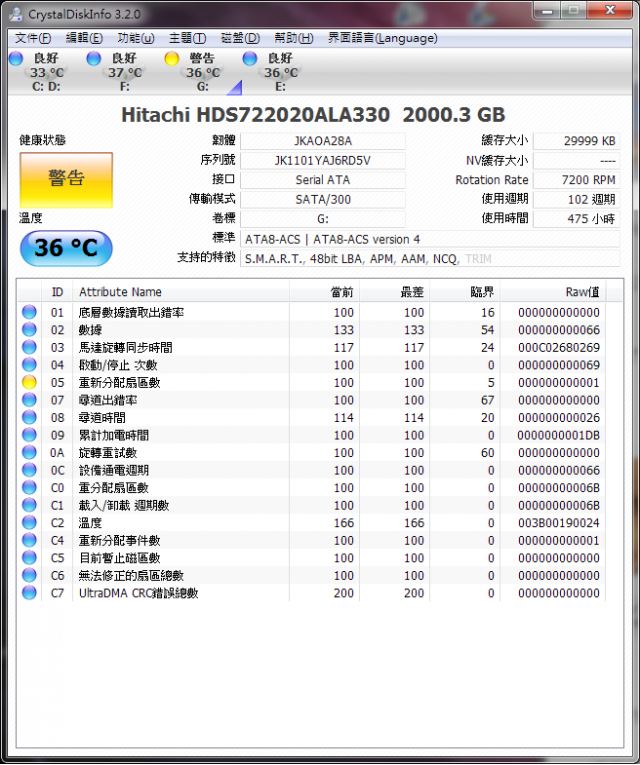The height and width of the screenshot is (765, 640).
Task: Click status orb for attribute 04
Action: pyautogui.click(x=29, y=365)
